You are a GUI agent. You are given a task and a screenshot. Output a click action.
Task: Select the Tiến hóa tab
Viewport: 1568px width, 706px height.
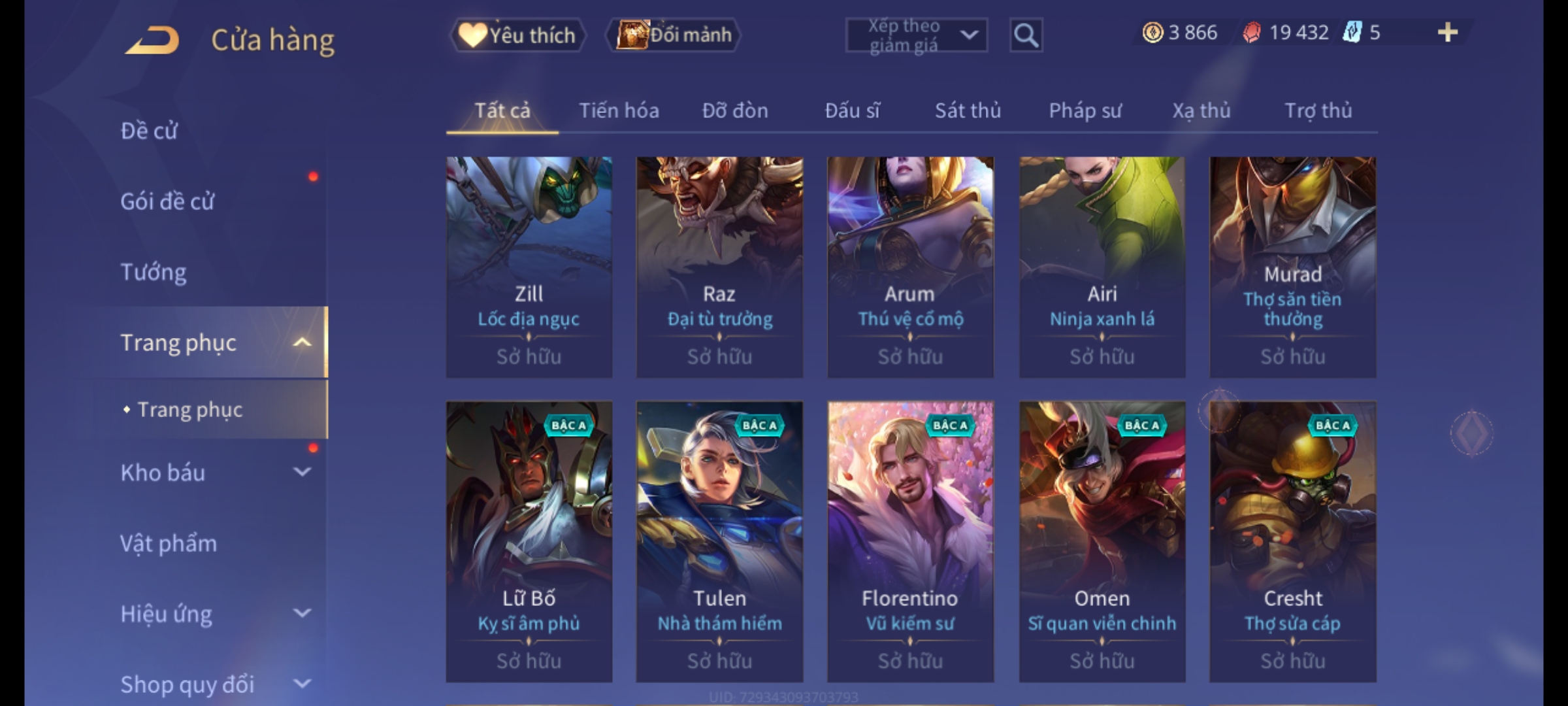point(619,110)
